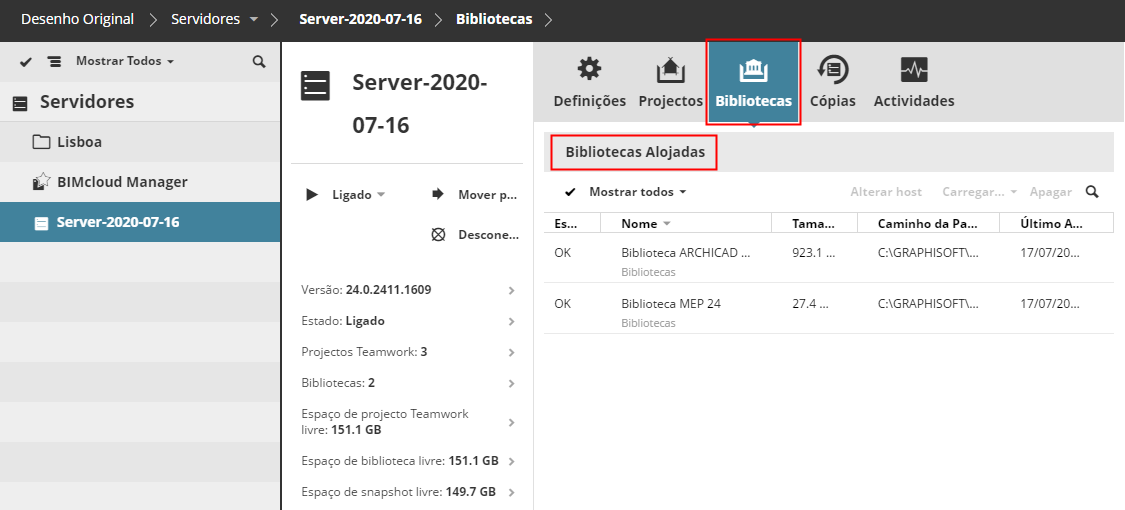
Task: Open the Definições gear icon
Action: pyautogui.click(x=590, y=70)
